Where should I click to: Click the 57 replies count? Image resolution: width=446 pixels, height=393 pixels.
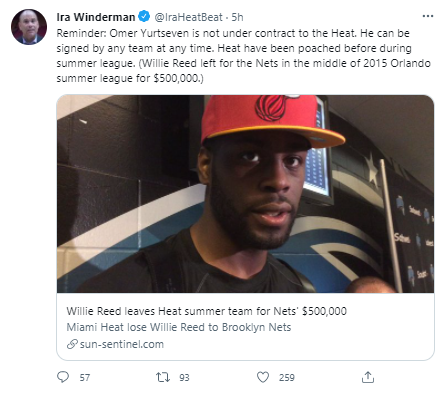[x=85, y=377]
